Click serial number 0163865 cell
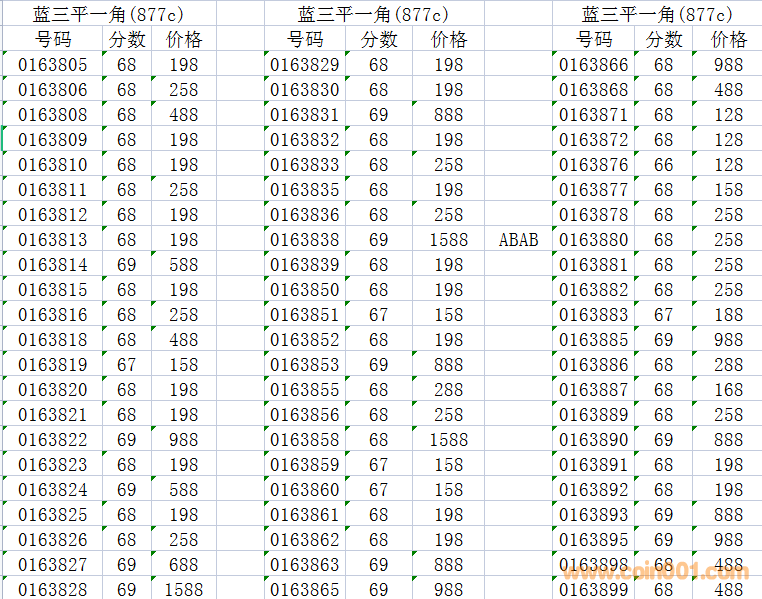Viewport: 762px width, 599px height. pos(305,590)
